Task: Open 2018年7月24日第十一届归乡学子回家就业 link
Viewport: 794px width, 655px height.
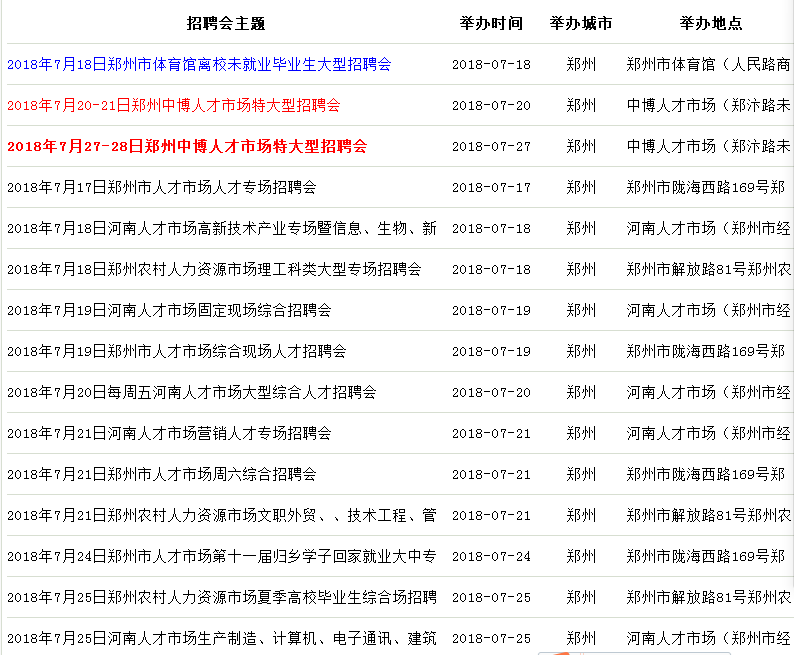Action: click(222, 556)
